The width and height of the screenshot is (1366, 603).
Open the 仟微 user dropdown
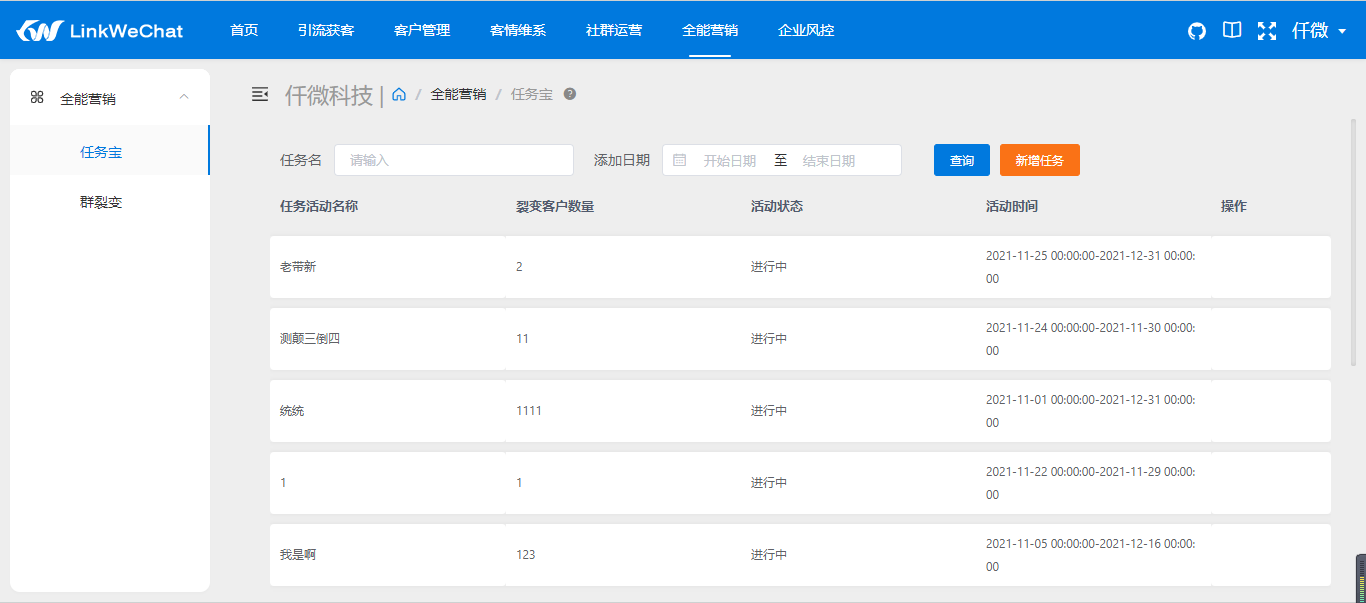point(1319,31)
